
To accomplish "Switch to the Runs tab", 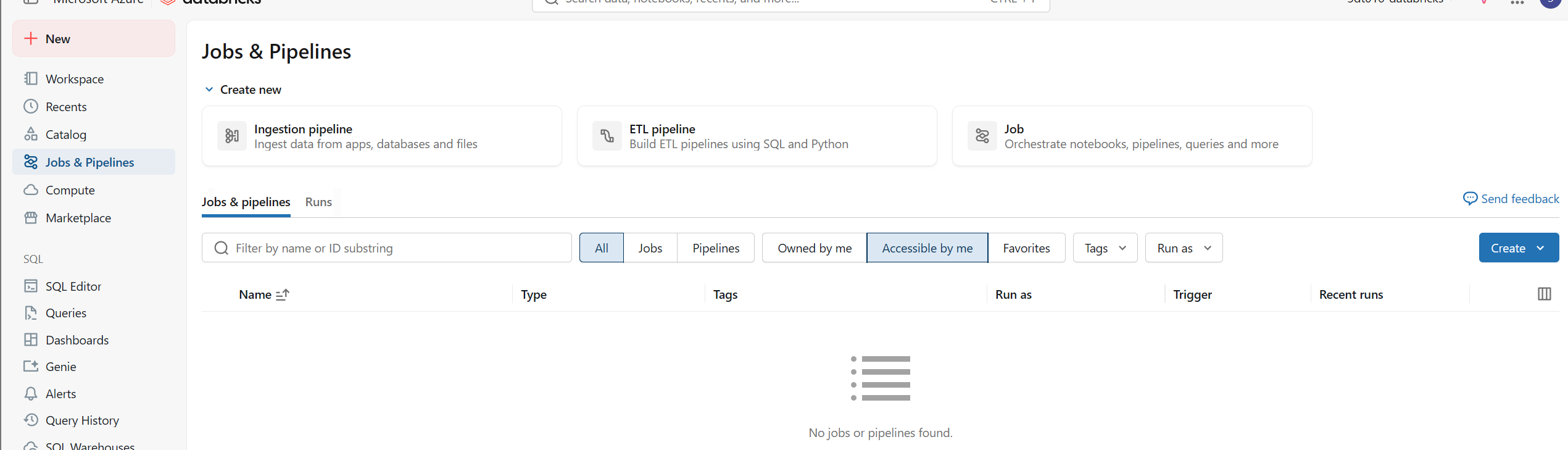I will 318,202.
